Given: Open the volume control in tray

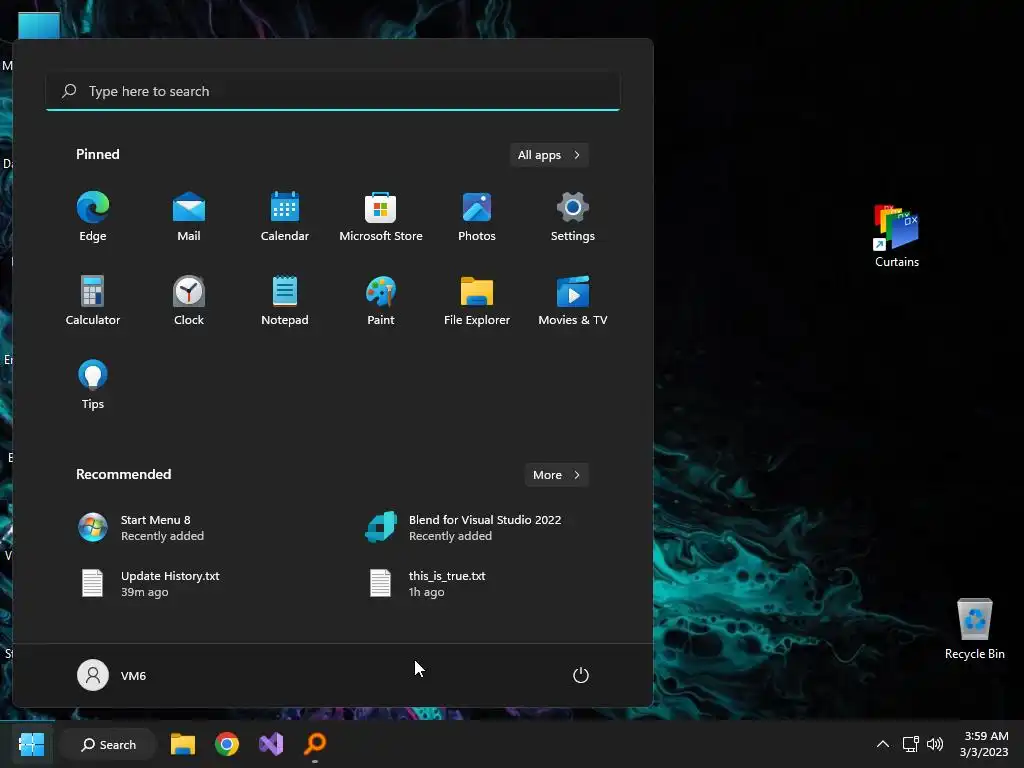Looking at the screenshot, I should pyautogui.click(x=935, y=744).
